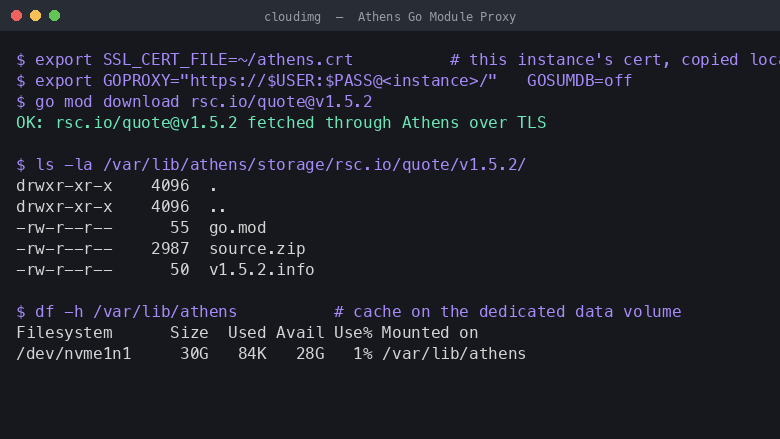
Task: Minimize window using the yellow button
Action: point(35,16)
